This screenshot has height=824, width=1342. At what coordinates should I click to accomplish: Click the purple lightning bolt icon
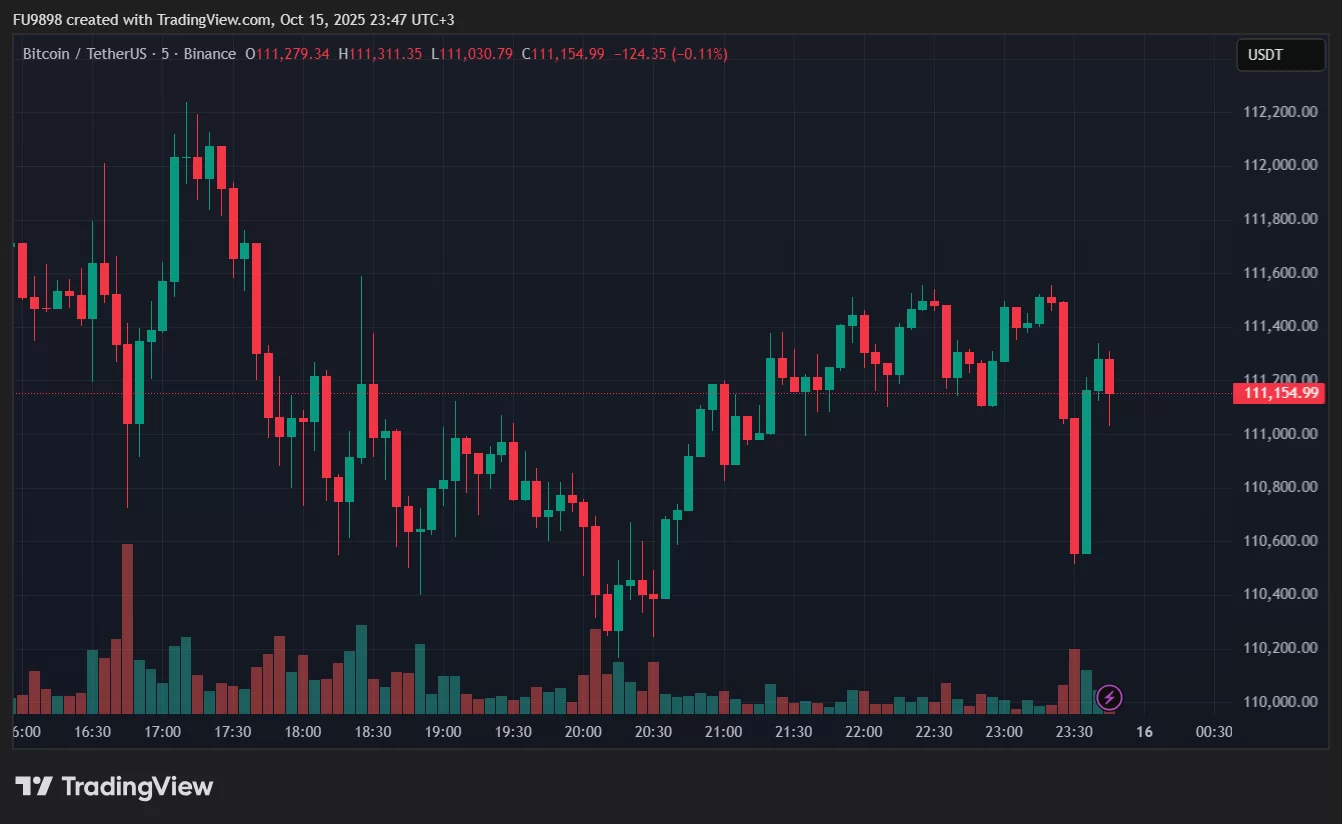click(x=1109, y=697)
